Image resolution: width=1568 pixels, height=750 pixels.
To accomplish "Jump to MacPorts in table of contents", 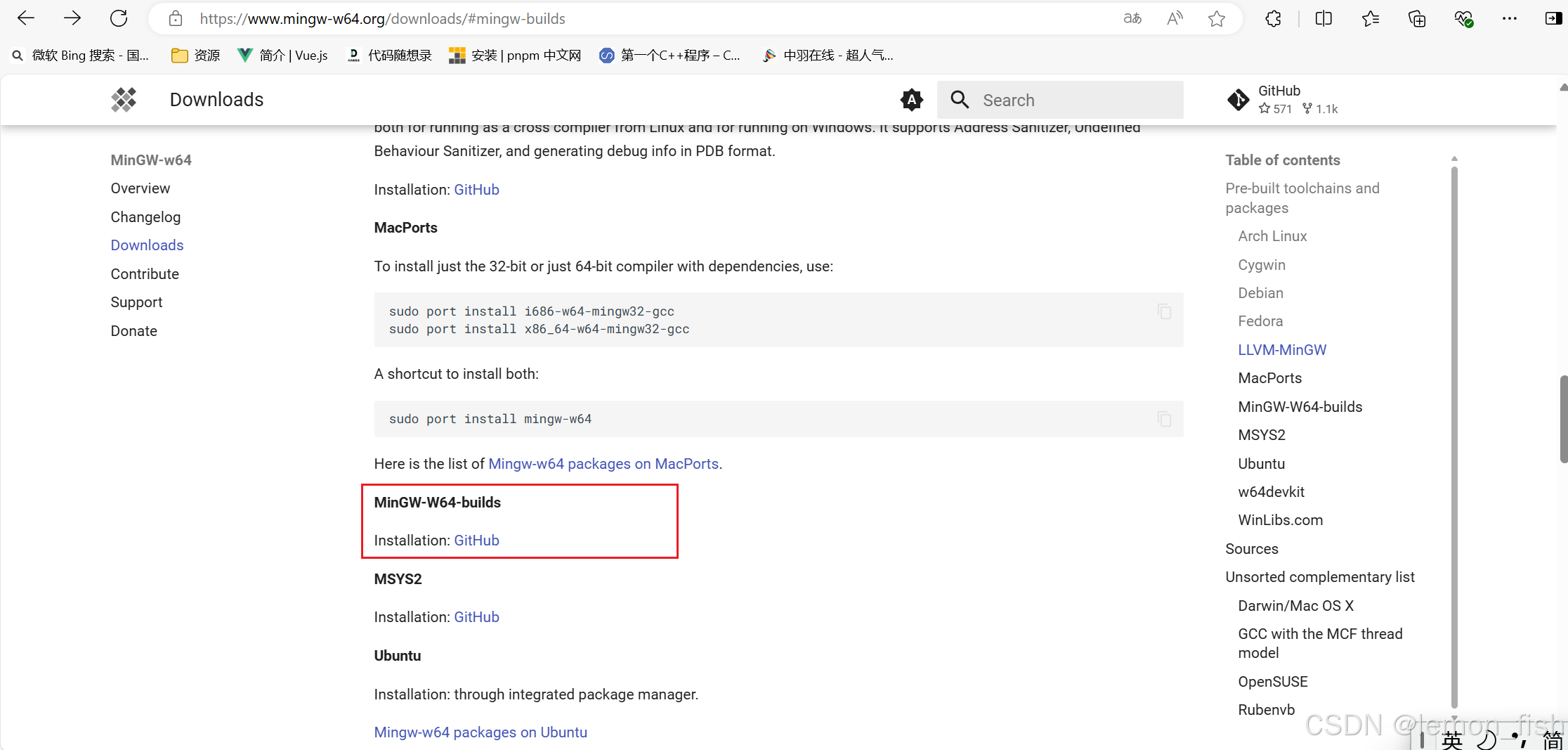I will pos(1269,378).
